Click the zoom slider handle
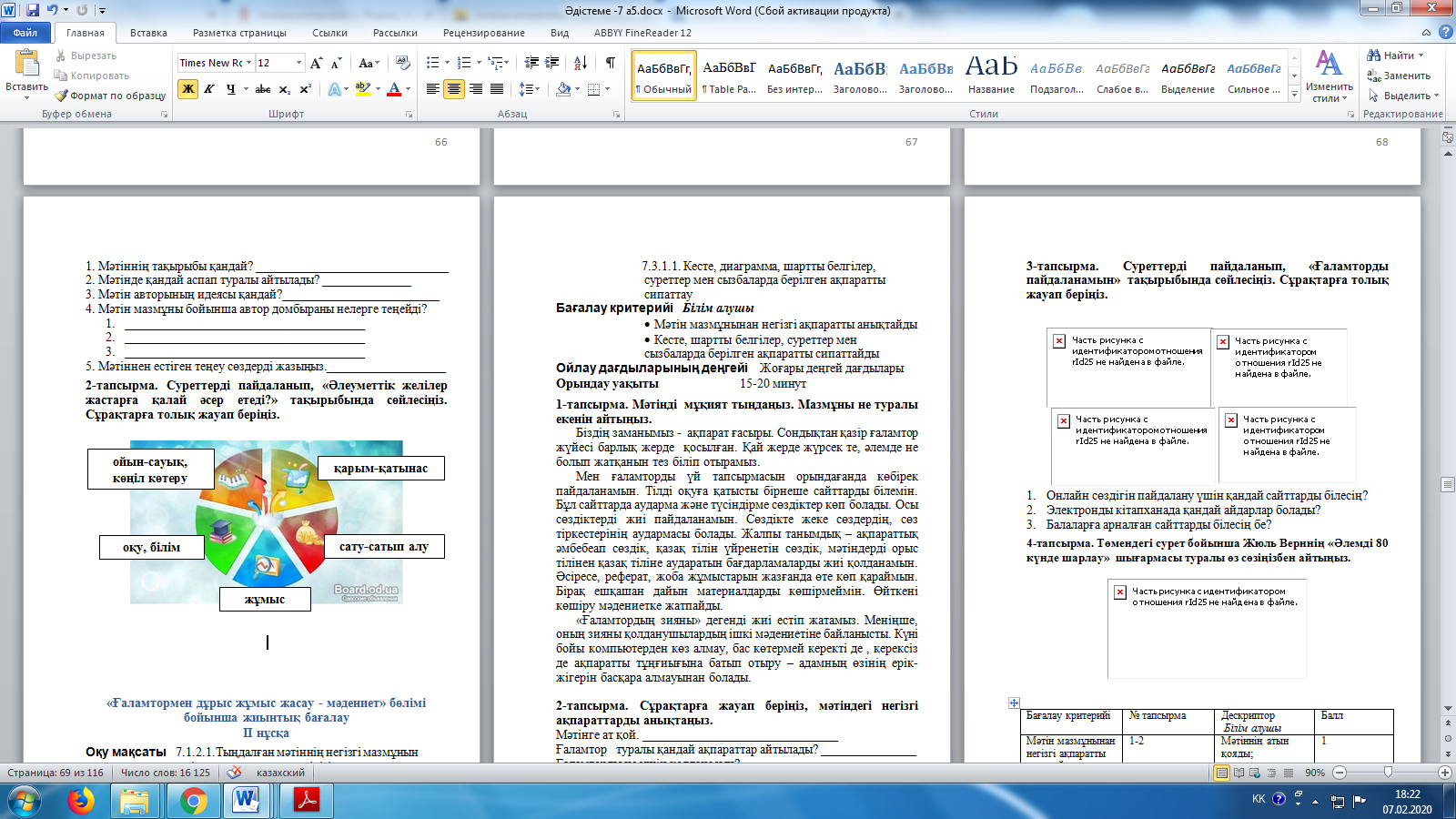This screenshot has height=819, width=1456. point(1388,773)
